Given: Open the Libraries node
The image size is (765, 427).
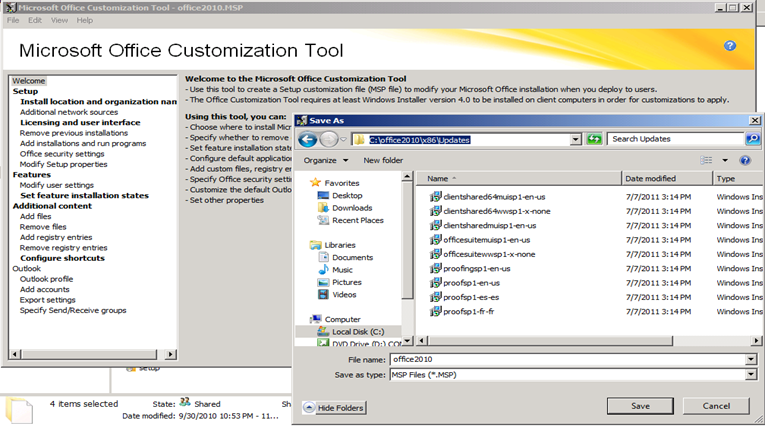Looking at the screenshot, I should click(340, 245).
